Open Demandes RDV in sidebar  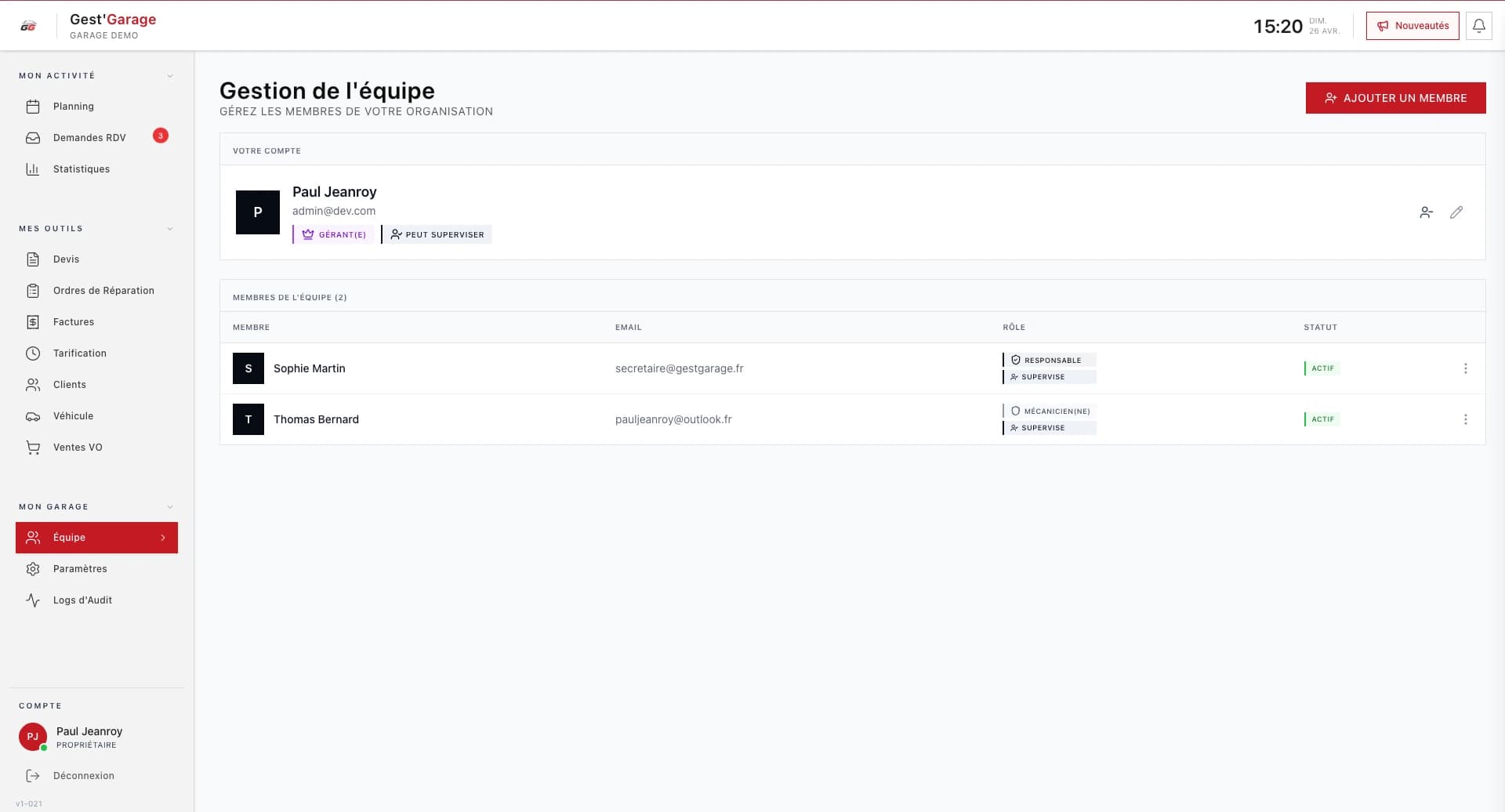pos(96,138)
